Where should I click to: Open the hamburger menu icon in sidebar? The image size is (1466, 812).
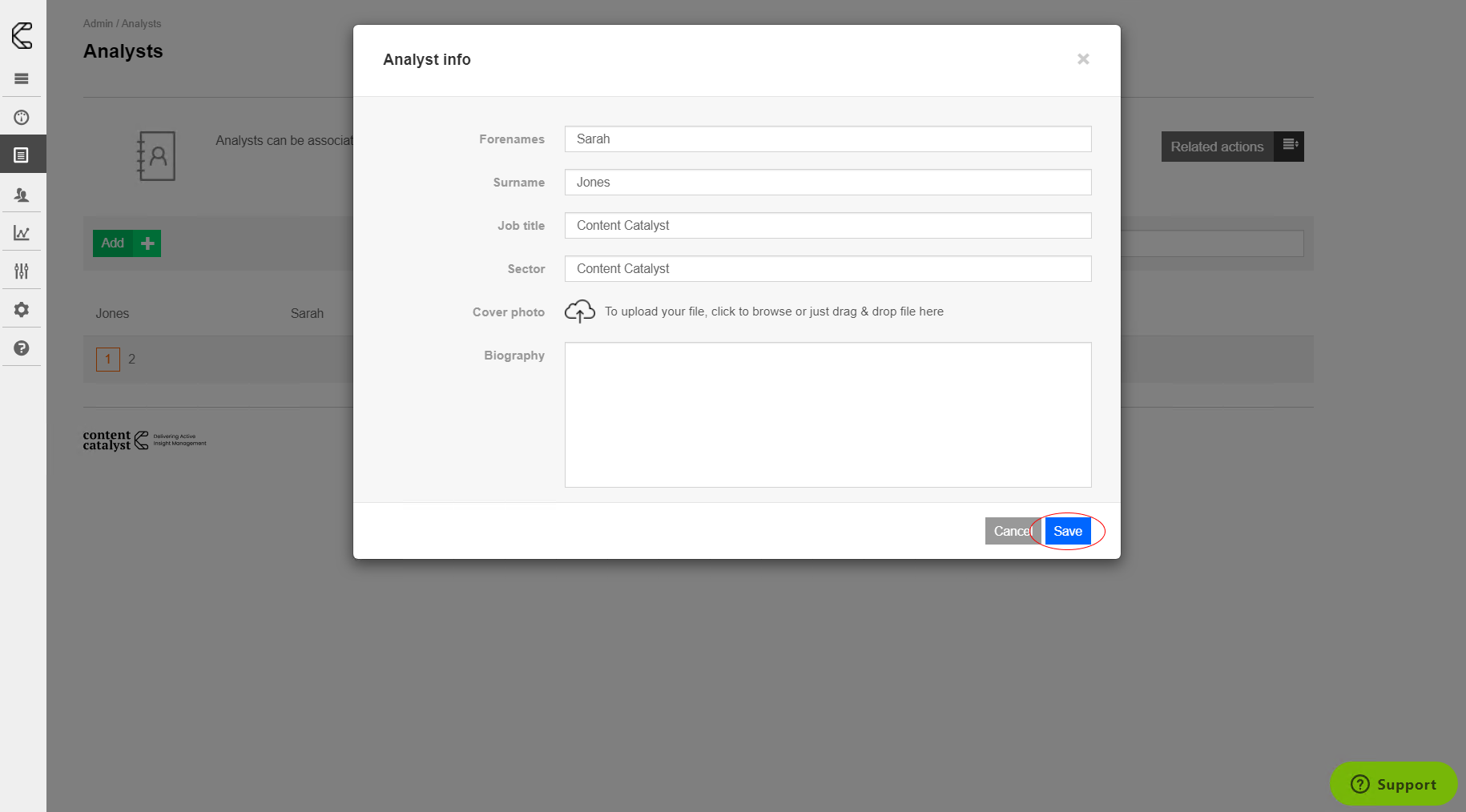[22, 78]
